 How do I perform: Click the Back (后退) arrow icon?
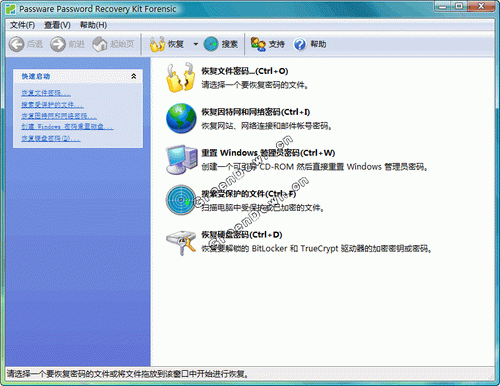coord(16,44)
